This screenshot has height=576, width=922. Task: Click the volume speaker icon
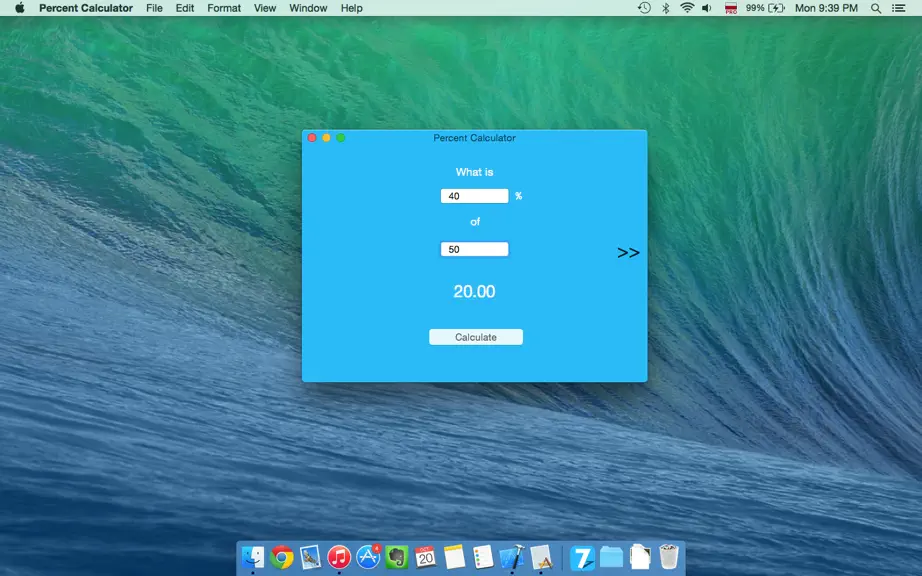point(707,8)
